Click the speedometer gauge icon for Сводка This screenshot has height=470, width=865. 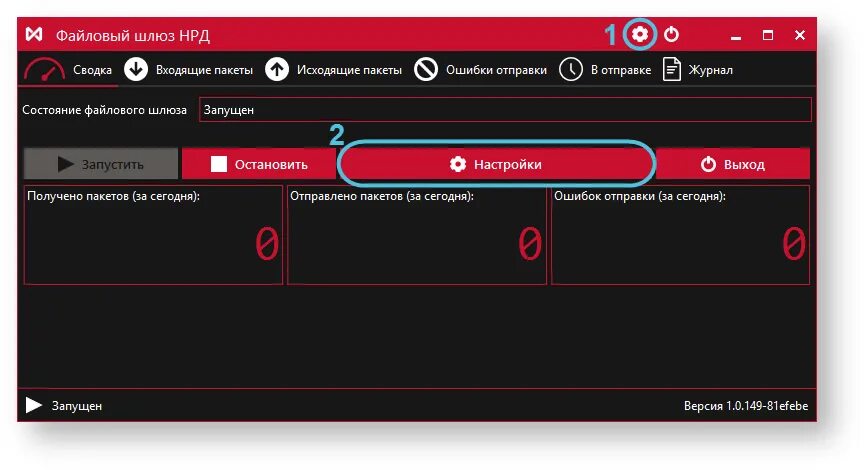44,71
